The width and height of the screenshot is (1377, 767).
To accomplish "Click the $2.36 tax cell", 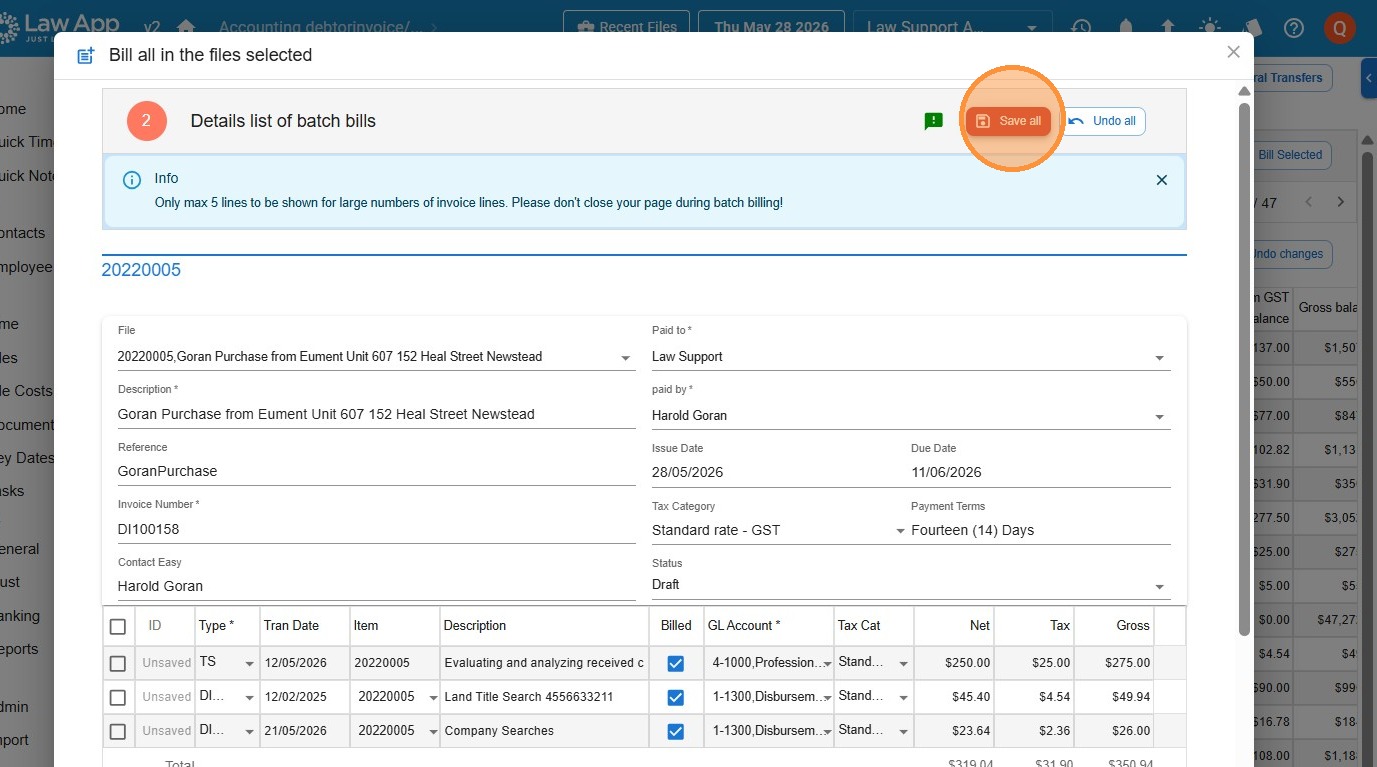I will point(1034,731).
